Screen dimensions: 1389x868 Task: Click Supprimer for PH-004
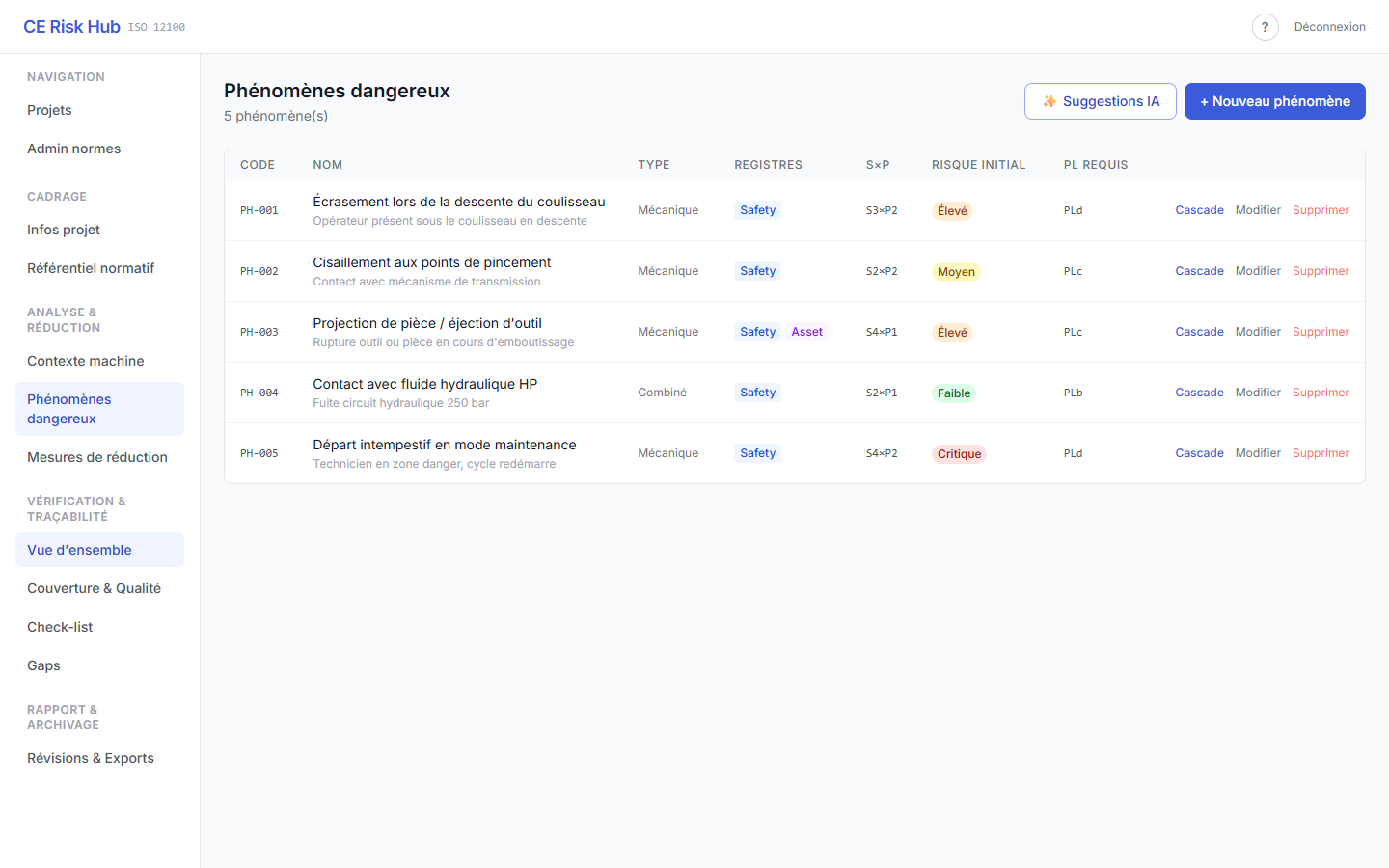[x=1321, y=393]
